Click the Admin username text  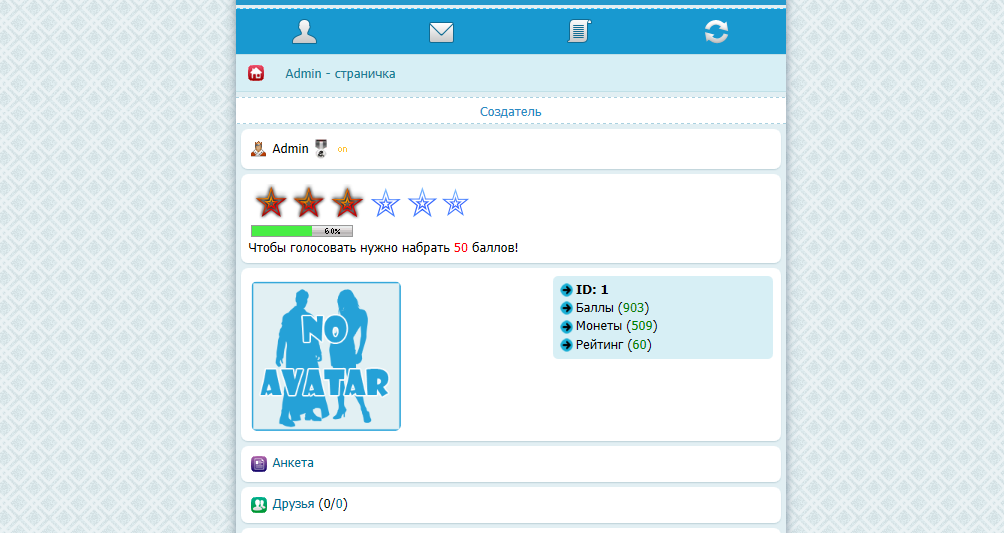click(290, 149)
